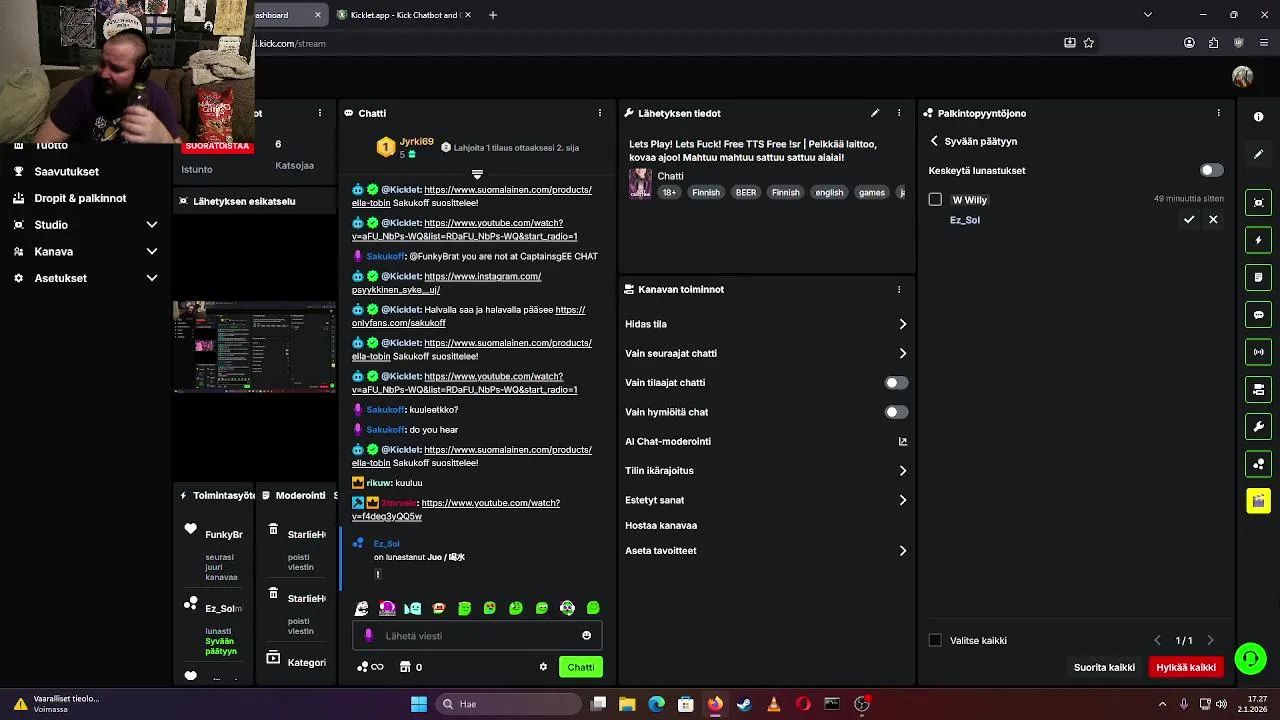Toggle the moderation log sidebar icon
Image resolution: width=1280 pixels, height=720 pixels.
point(1259,277)
